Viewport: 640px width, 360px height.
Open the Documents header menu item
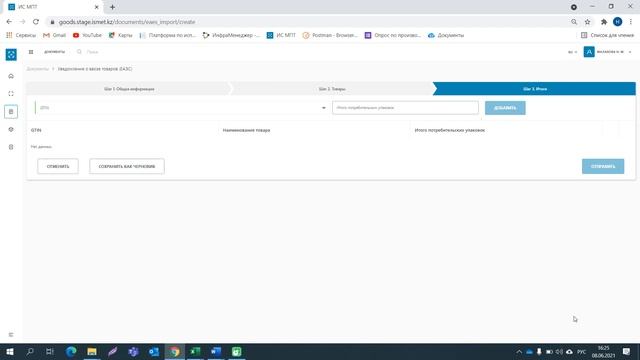55,52
